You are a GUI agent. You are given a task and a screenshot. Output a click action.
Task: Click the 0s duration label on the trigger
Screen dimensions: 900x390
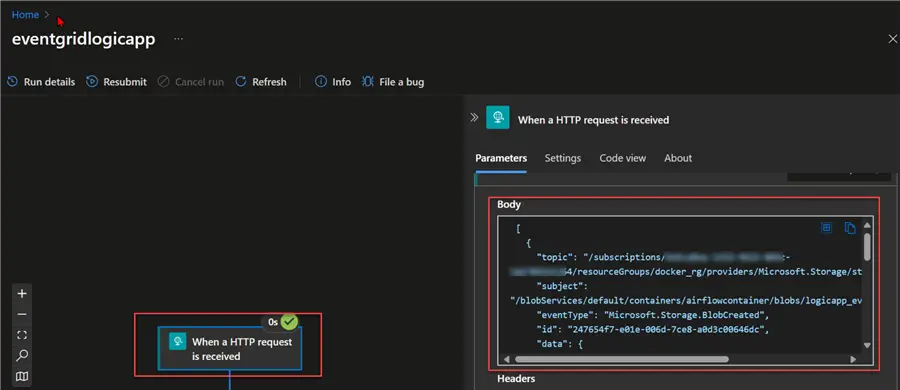(x=273, y=322)
